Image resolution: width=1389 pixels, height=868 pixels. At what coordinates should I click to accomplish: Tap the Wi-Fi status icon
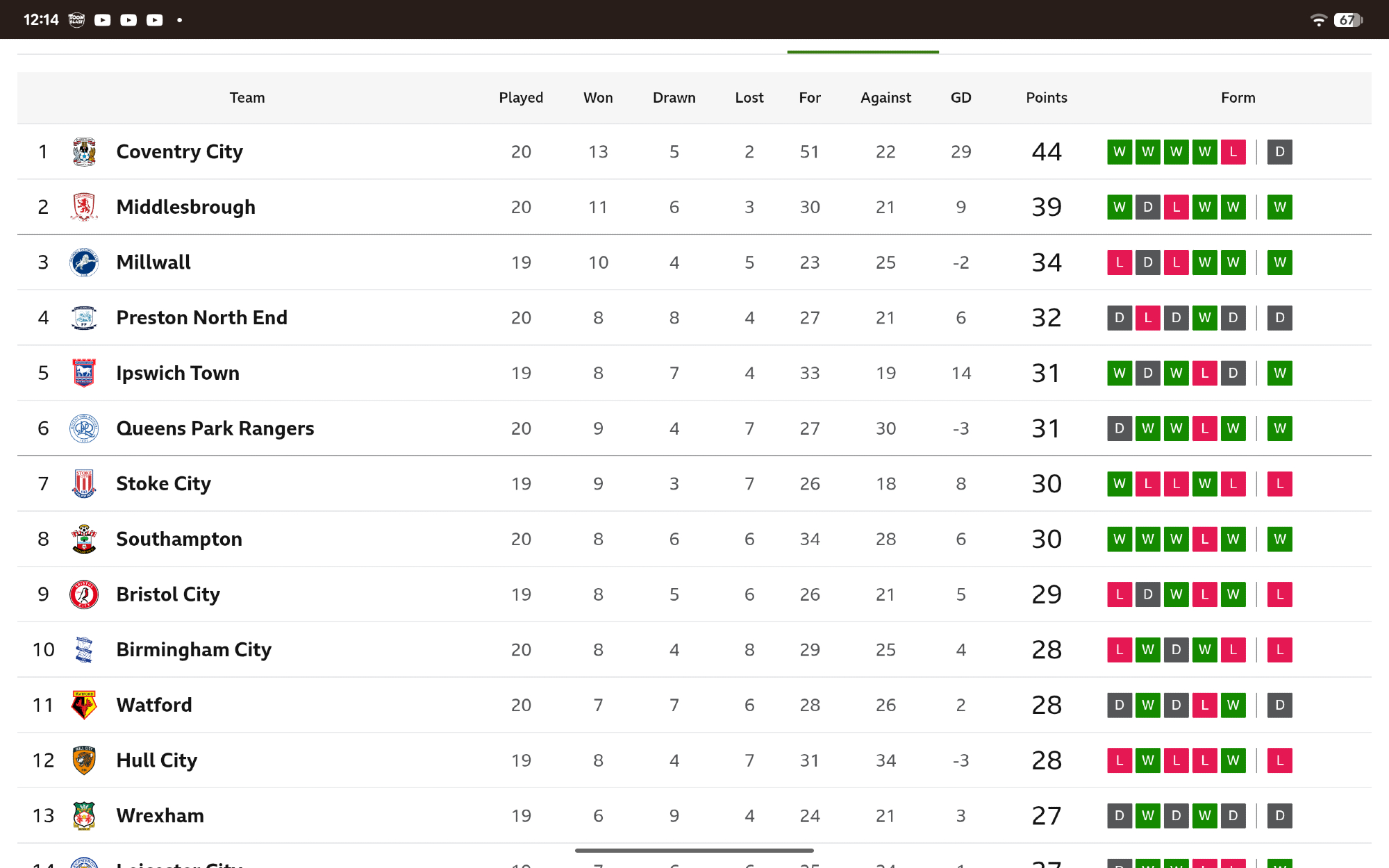pyautogui.click(x=1317, y=20)
